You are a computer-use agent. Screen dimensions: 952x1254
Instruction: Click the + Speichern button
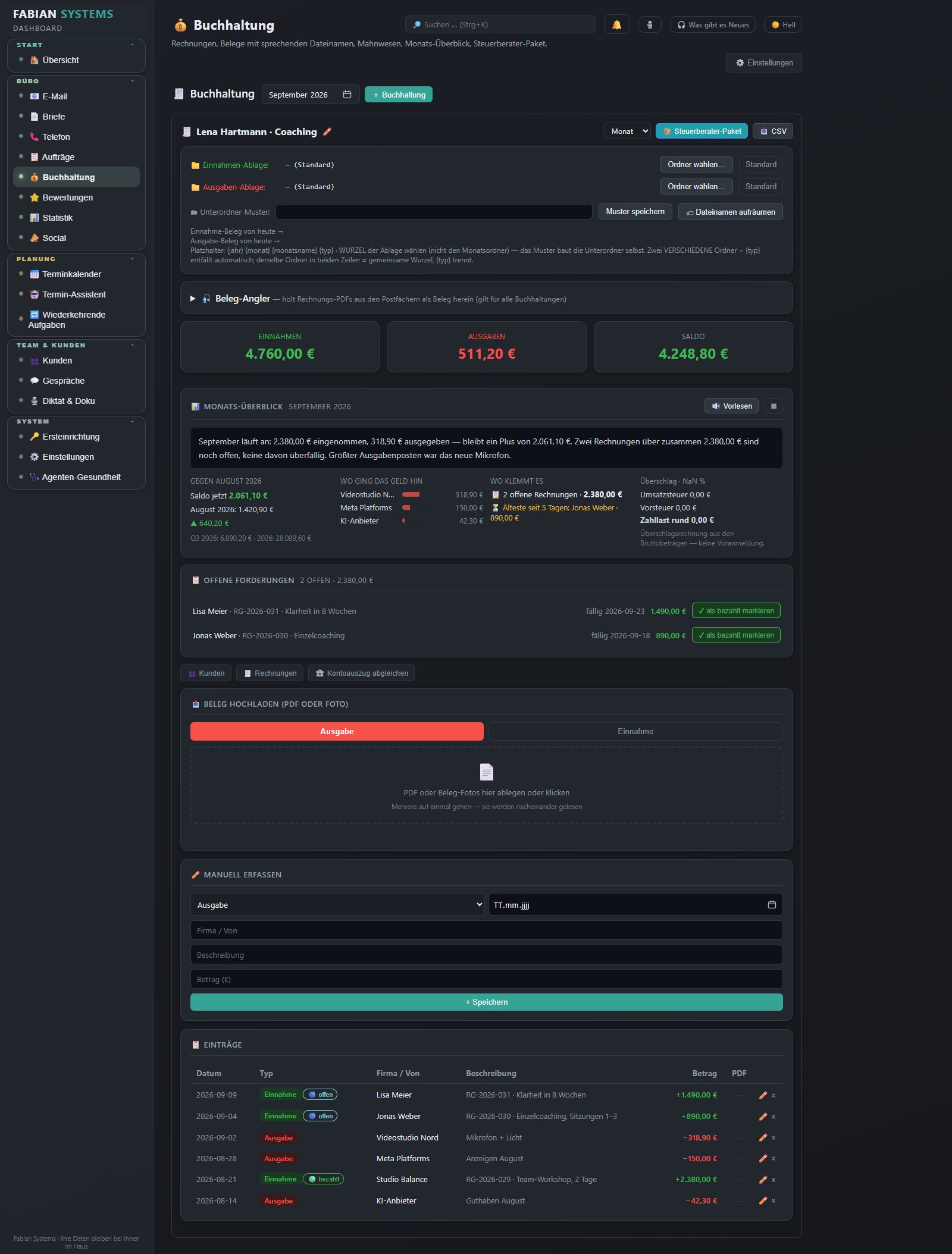[x=487, y=1002]
